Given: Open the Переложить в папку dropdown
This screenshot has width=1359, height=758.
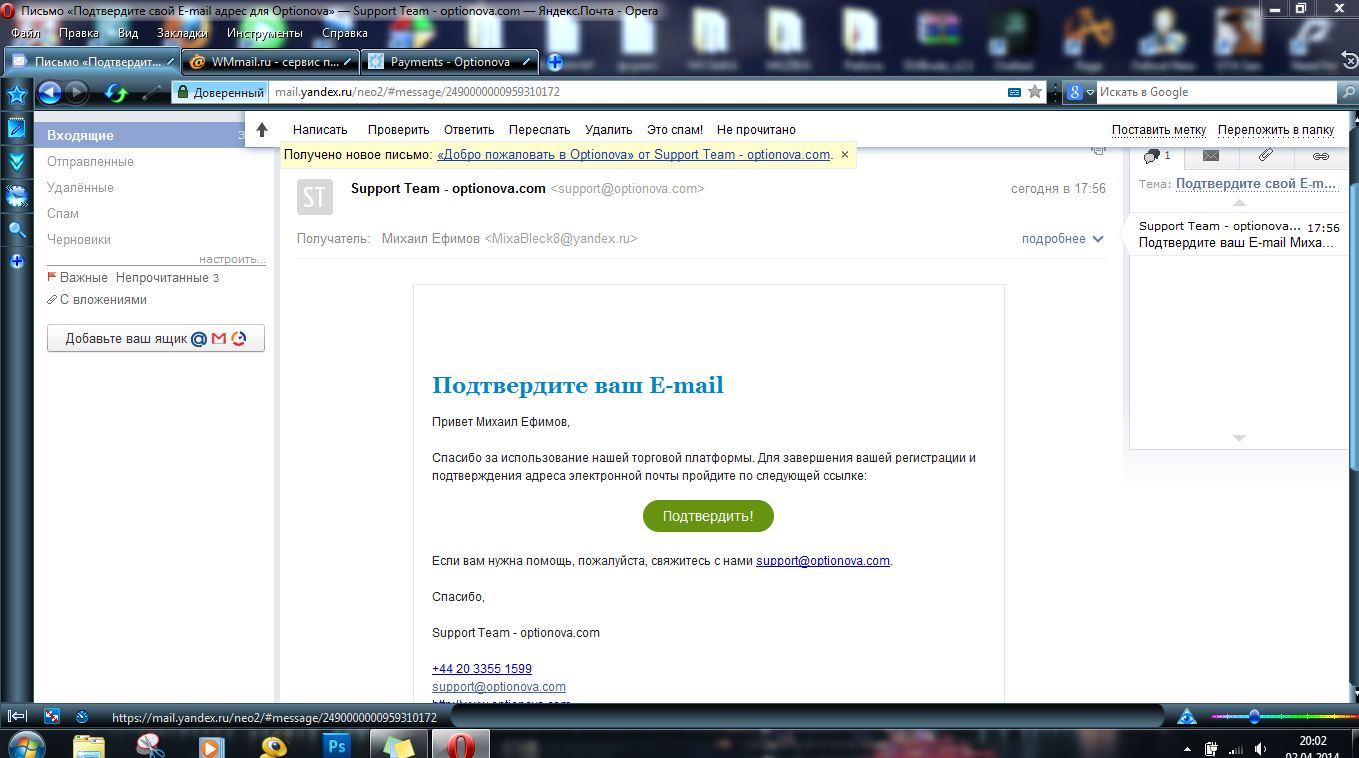Looking at the screenshot, I should coord(1276,130).
